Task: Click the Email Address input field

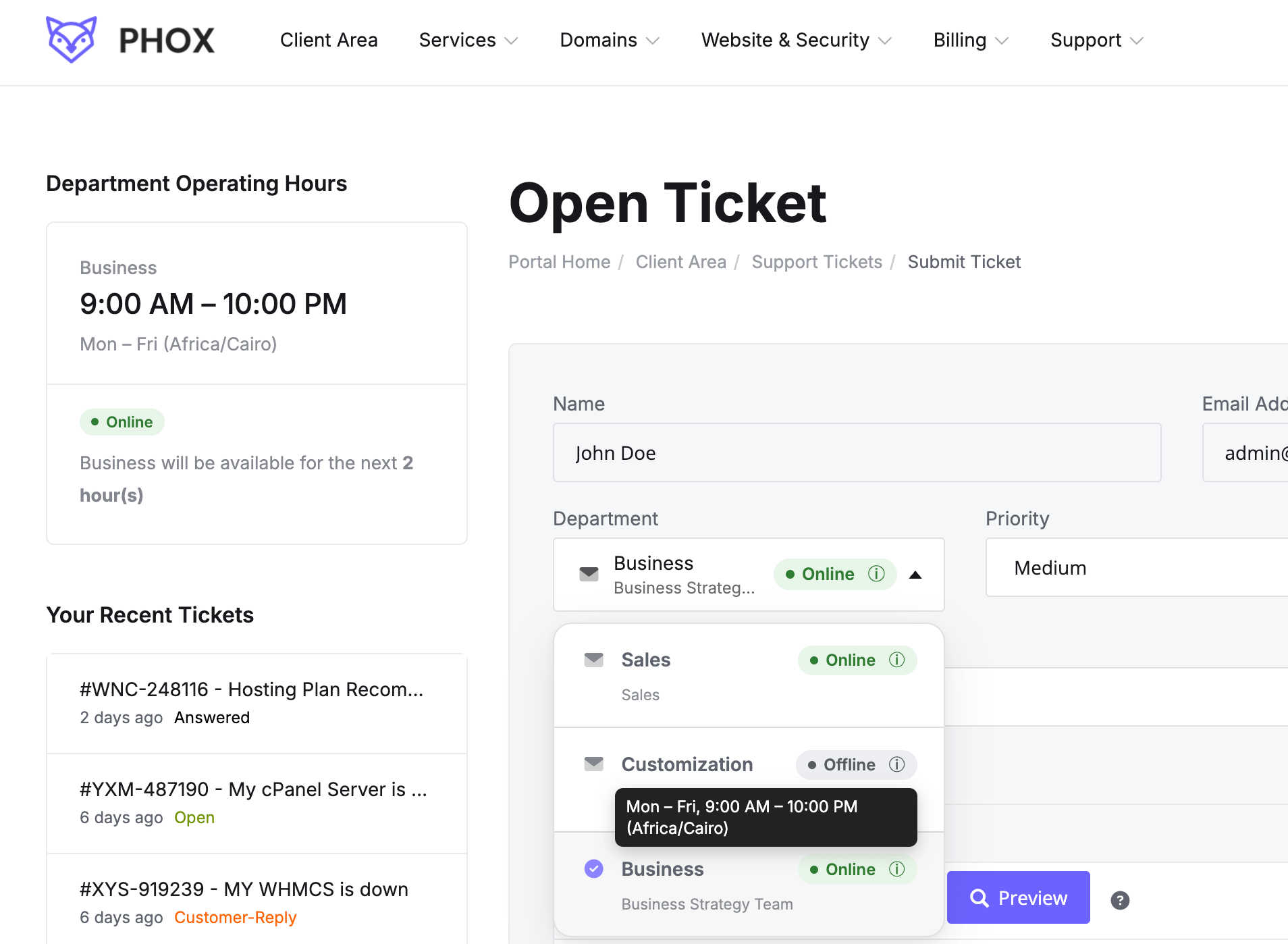Action: tap(1245, 452)
